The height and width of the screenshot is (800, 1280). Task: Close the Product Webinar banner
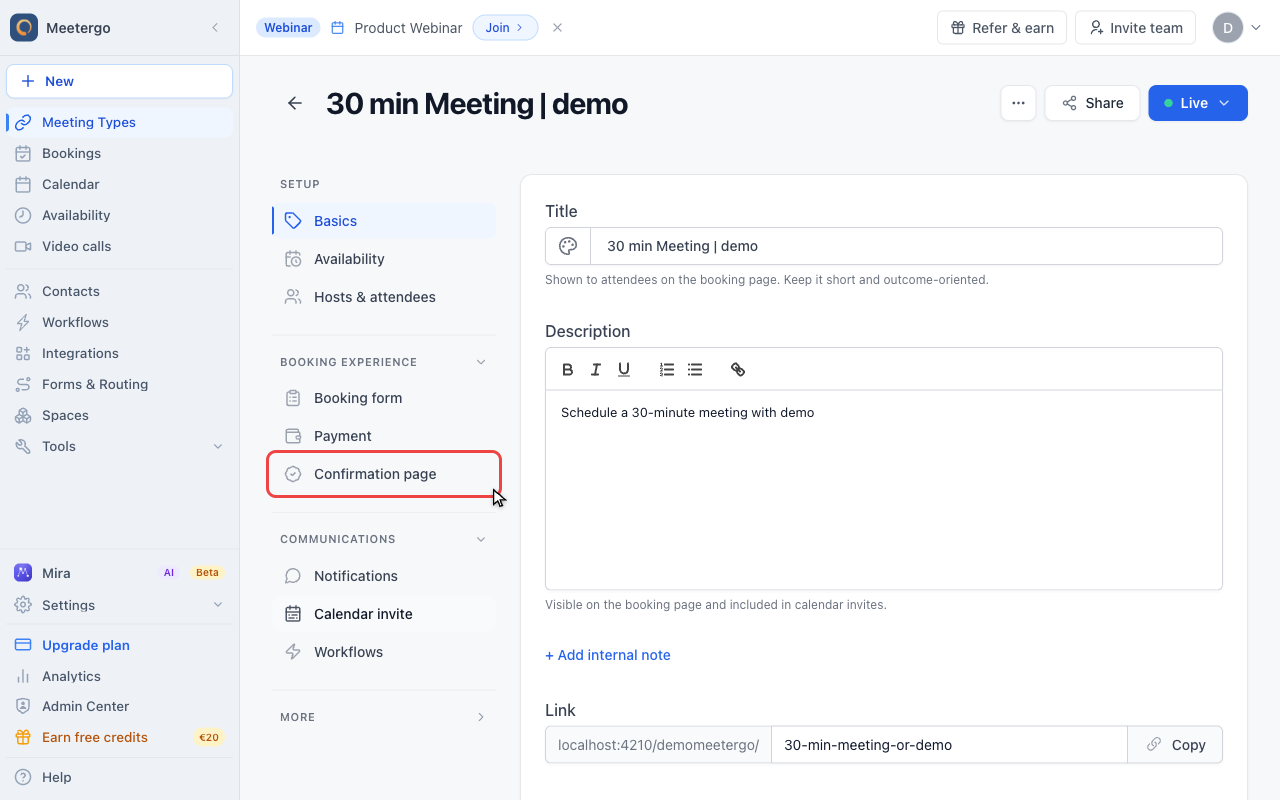click(x=557, y=28)
